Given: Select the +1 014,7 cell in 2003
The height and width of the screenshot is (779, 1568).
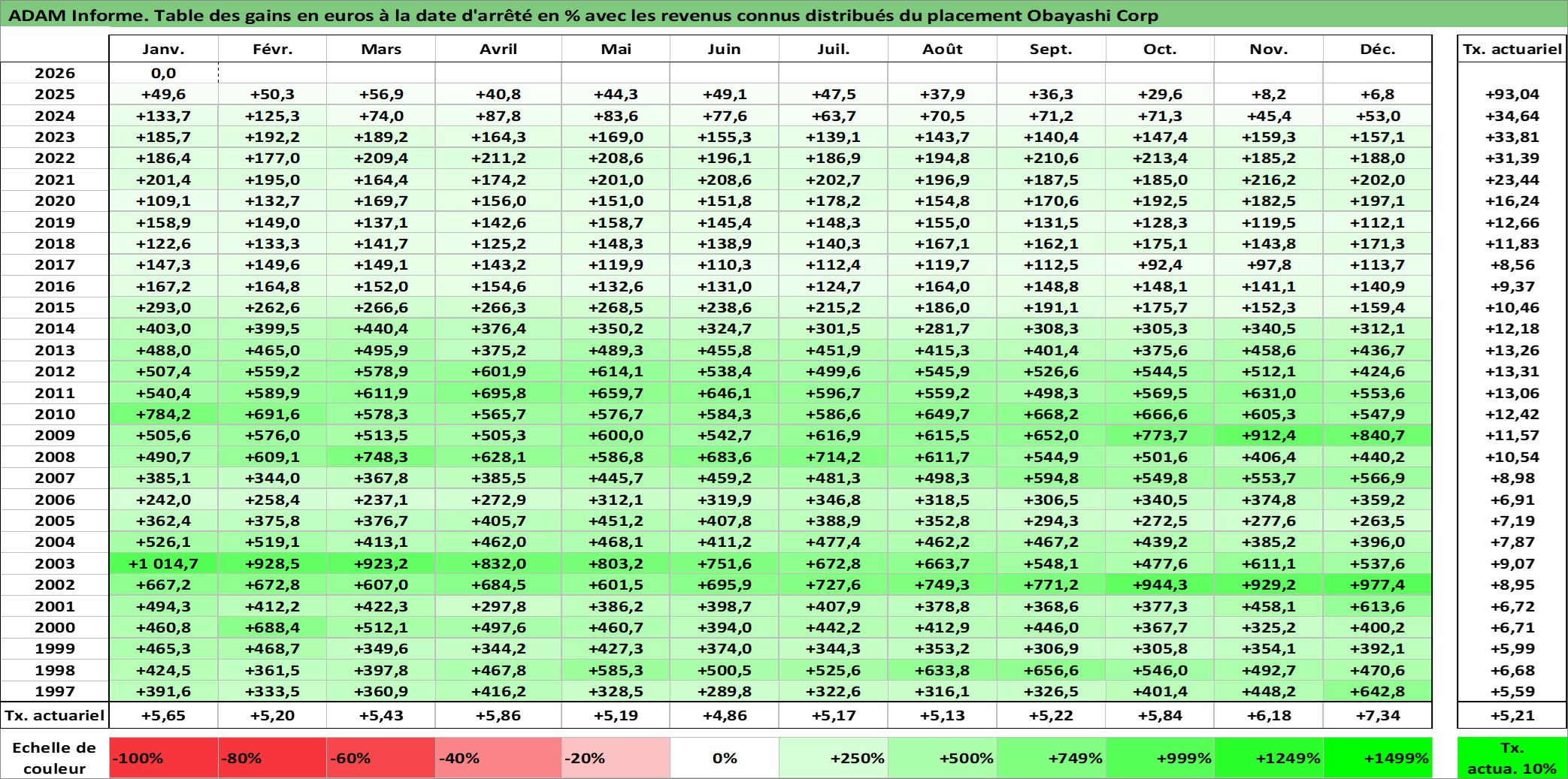Looking at the screenshot, I should (164, 563).
